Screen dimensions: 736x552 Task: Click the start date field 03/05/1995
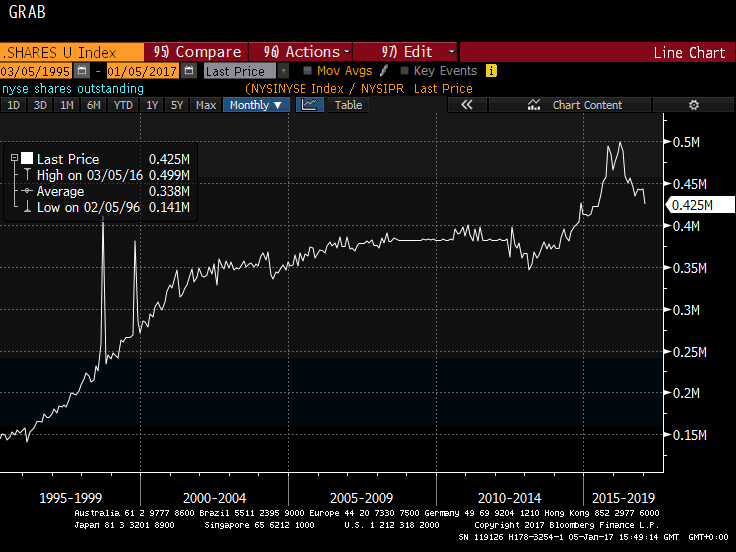pos(36,71)
